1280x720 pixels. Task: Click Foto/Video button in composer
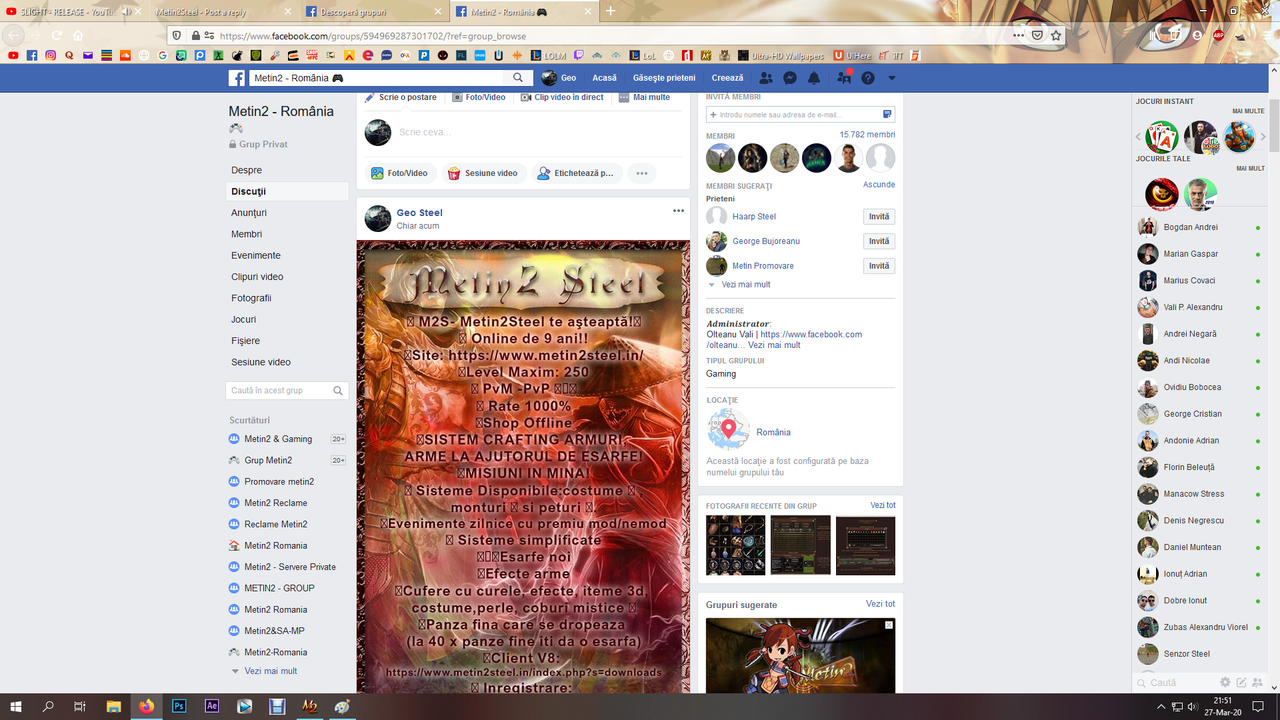pos(400,173)
